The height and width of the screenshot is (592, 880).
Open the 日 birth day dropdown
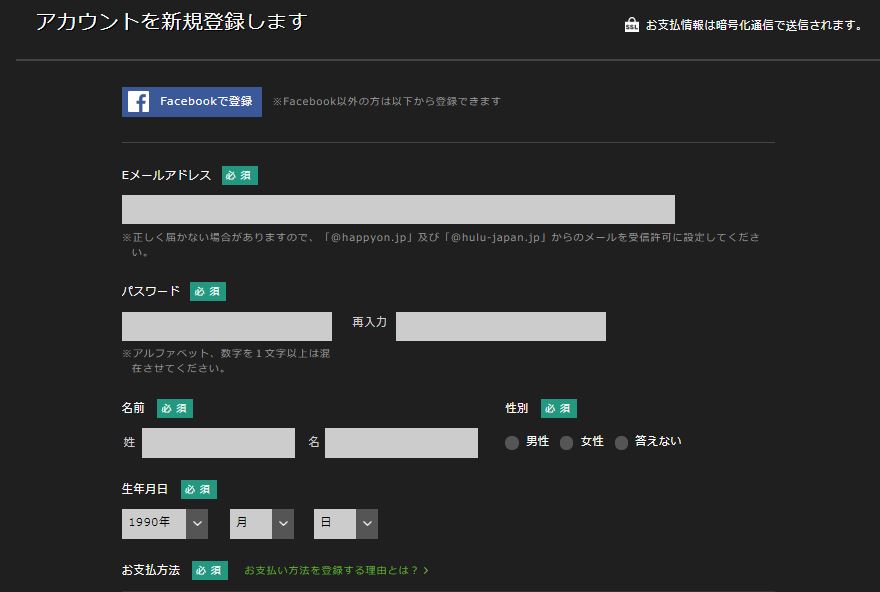coord(346,524)
